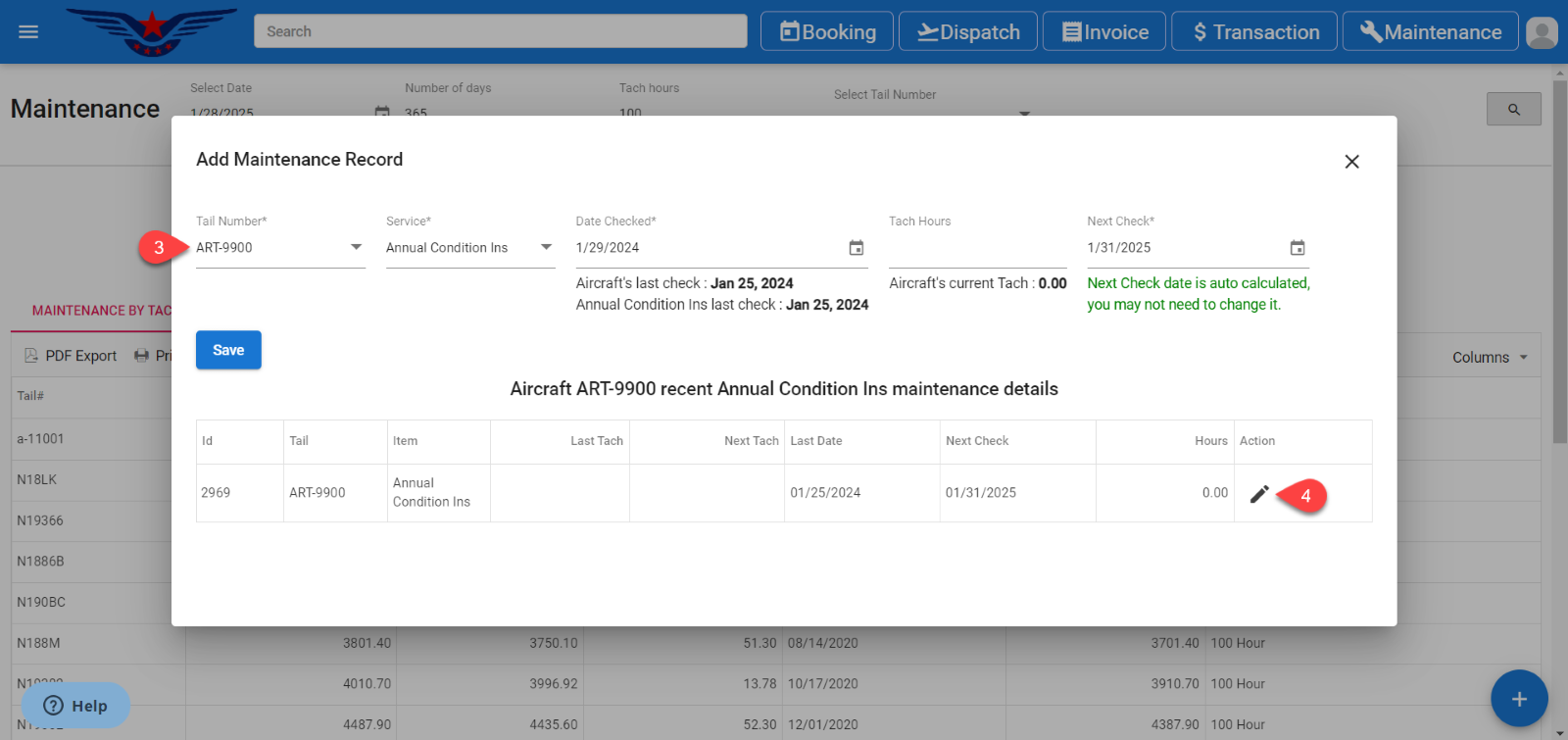Open the Next Check calendar picker
Image resolution: width=1568 pixels, height=740 pixels.
click(x=1297, y=248)
